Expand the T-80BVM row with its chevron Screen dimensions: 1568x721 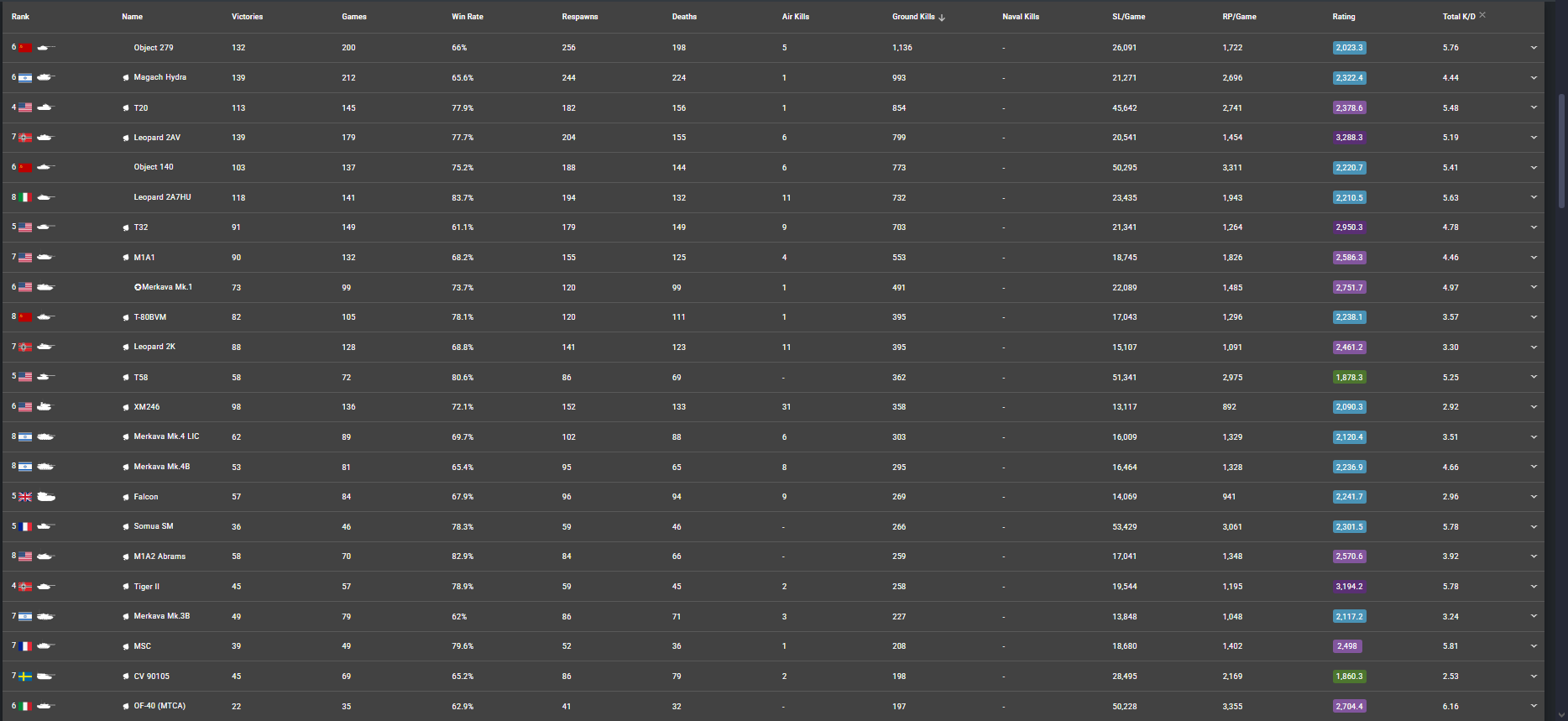1534,317
